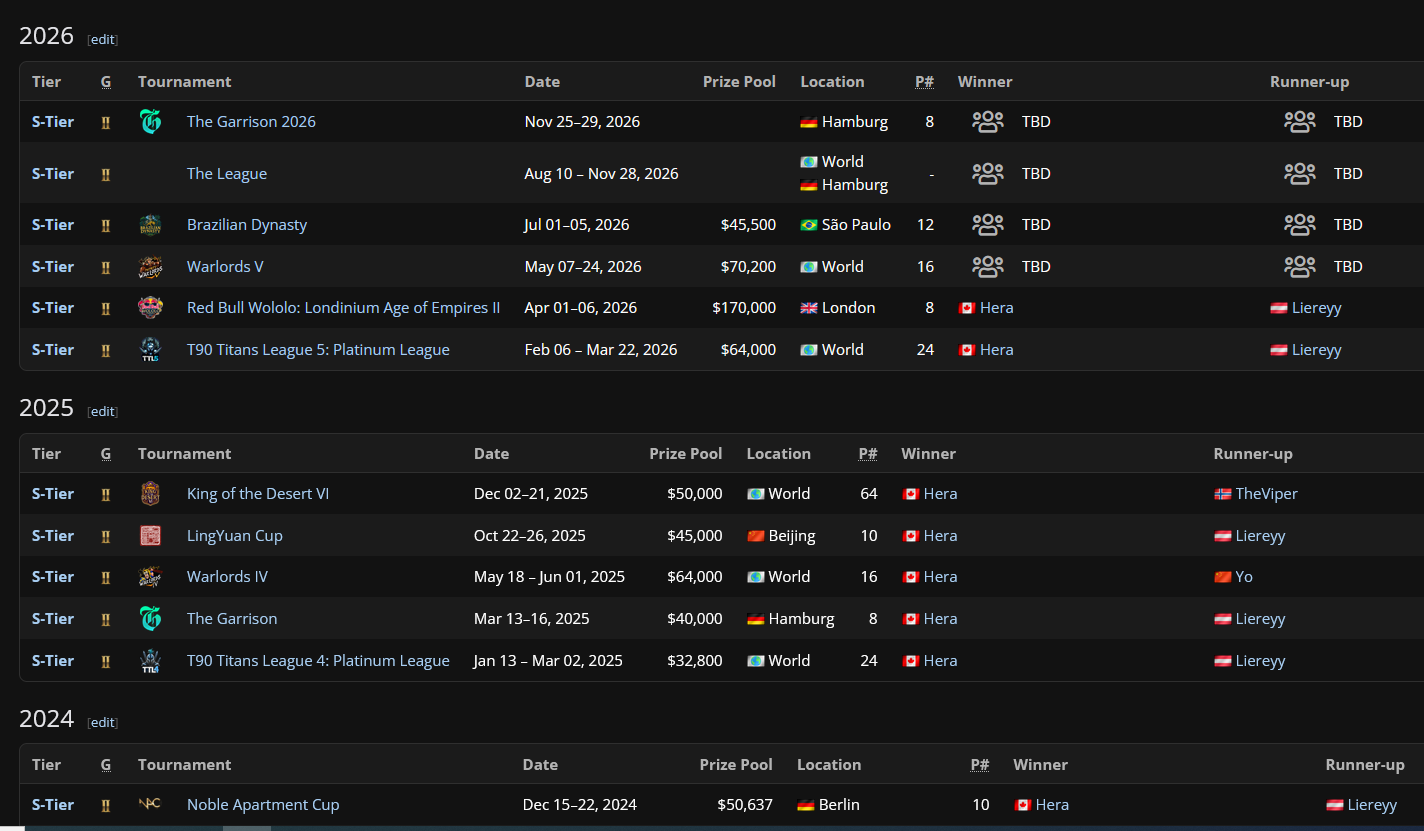The height and width of the screenshot is (831, 1424).
Task: Open TheViper's player page
Action: click(1267, 494)
